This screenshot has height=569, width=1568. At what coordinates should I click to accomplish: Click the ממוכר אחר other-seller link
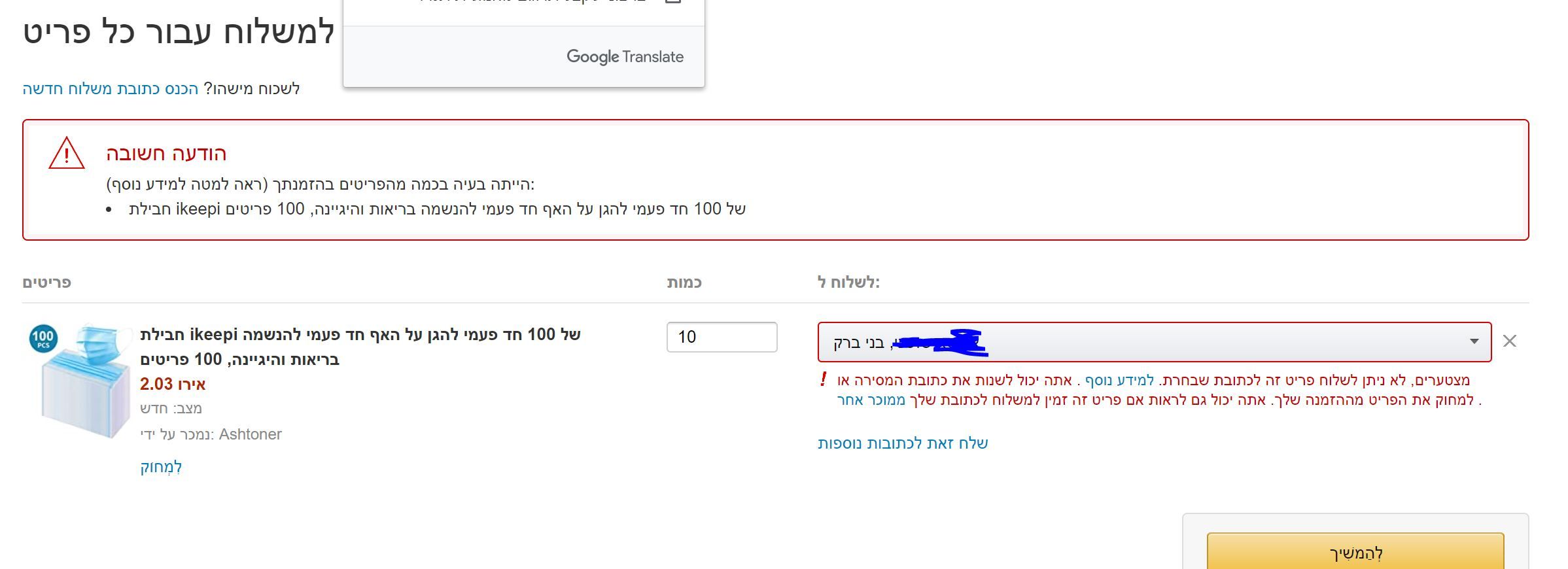click(x=871, y=400)
